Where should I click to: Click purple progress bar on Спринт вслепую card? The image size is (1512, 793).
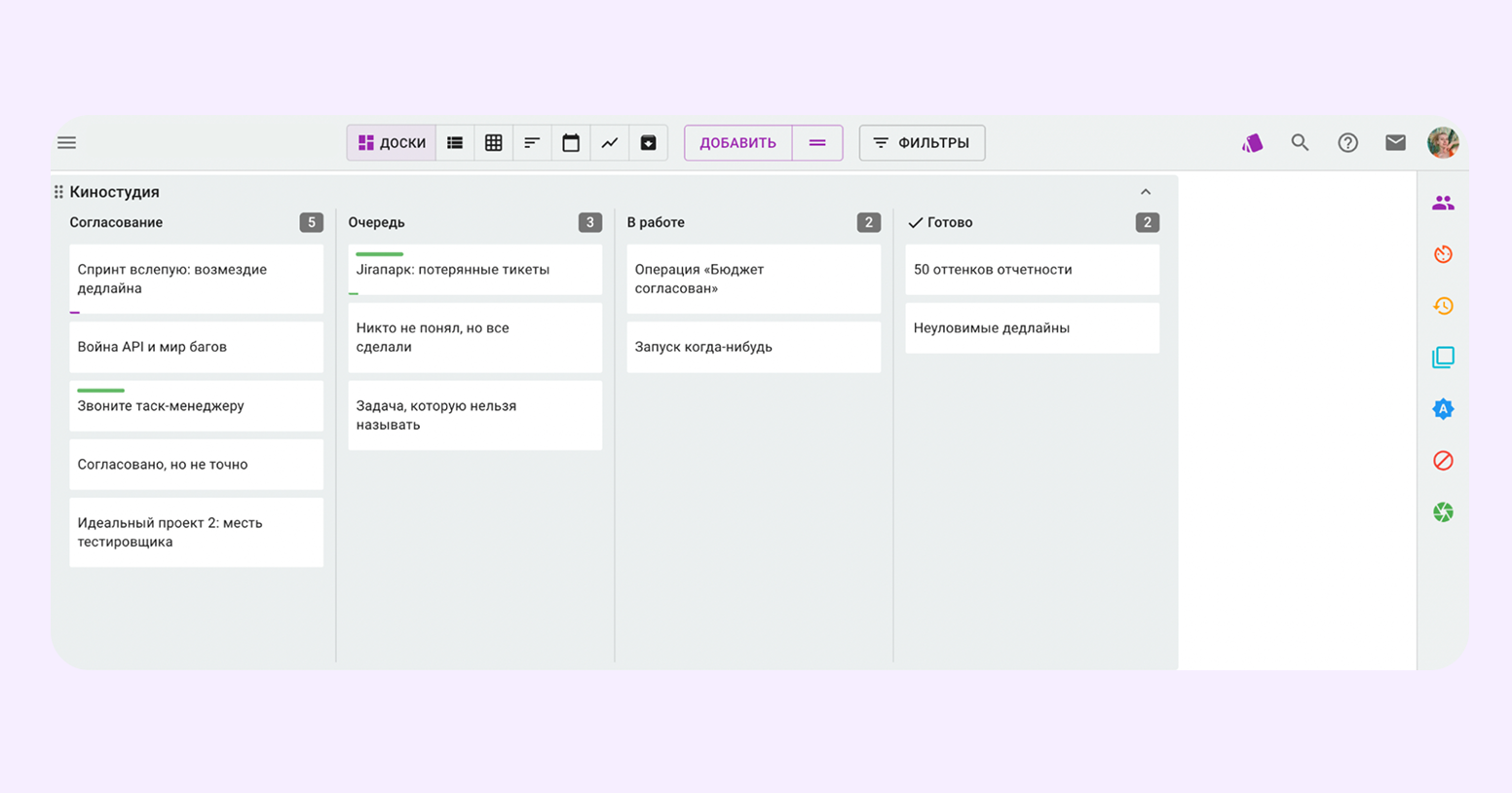pos(75,312)
